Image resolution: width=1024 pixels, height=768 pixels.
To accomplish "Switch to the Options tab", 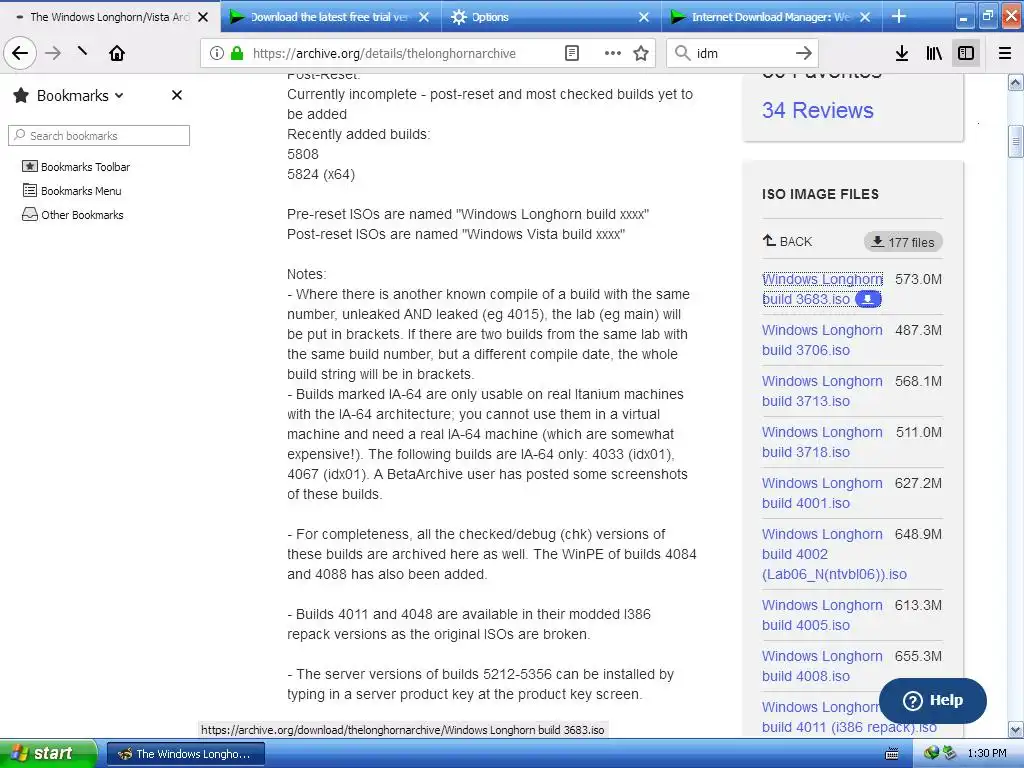I will click(551, 17).
